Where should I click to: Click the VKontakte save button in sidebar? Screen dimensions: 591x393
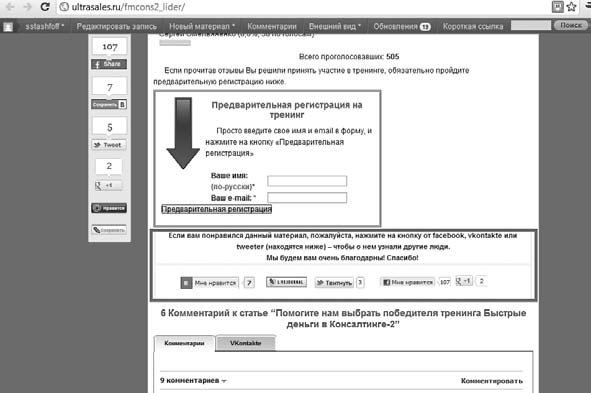click(109, 104)
